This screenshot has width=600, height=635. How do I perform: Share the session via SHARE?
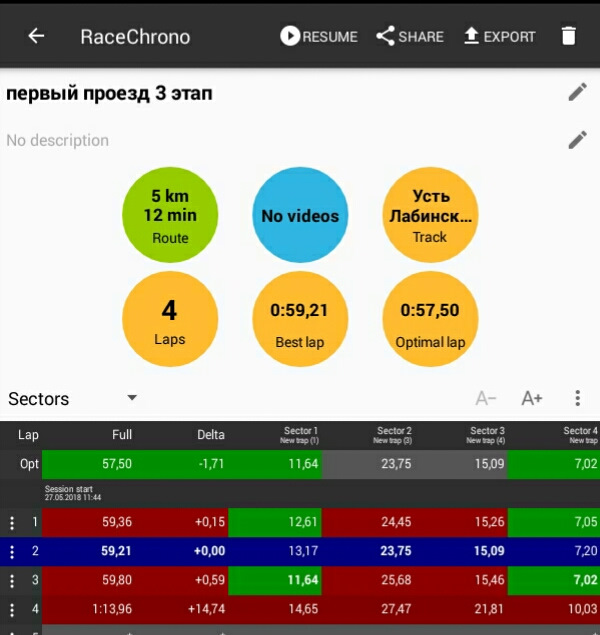pos(410,36)
